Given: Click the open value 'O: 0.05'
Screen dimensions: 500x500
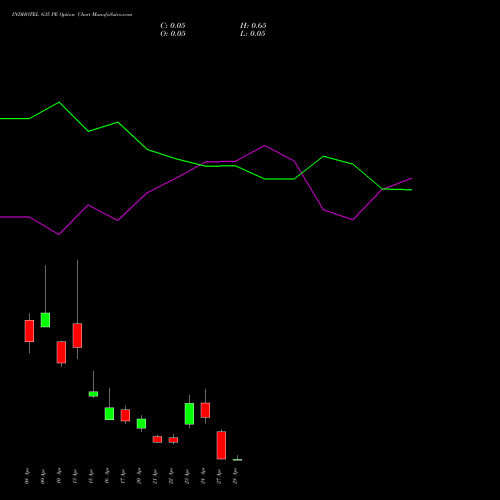Looking at the screenshot, I should tap(173, 34).
